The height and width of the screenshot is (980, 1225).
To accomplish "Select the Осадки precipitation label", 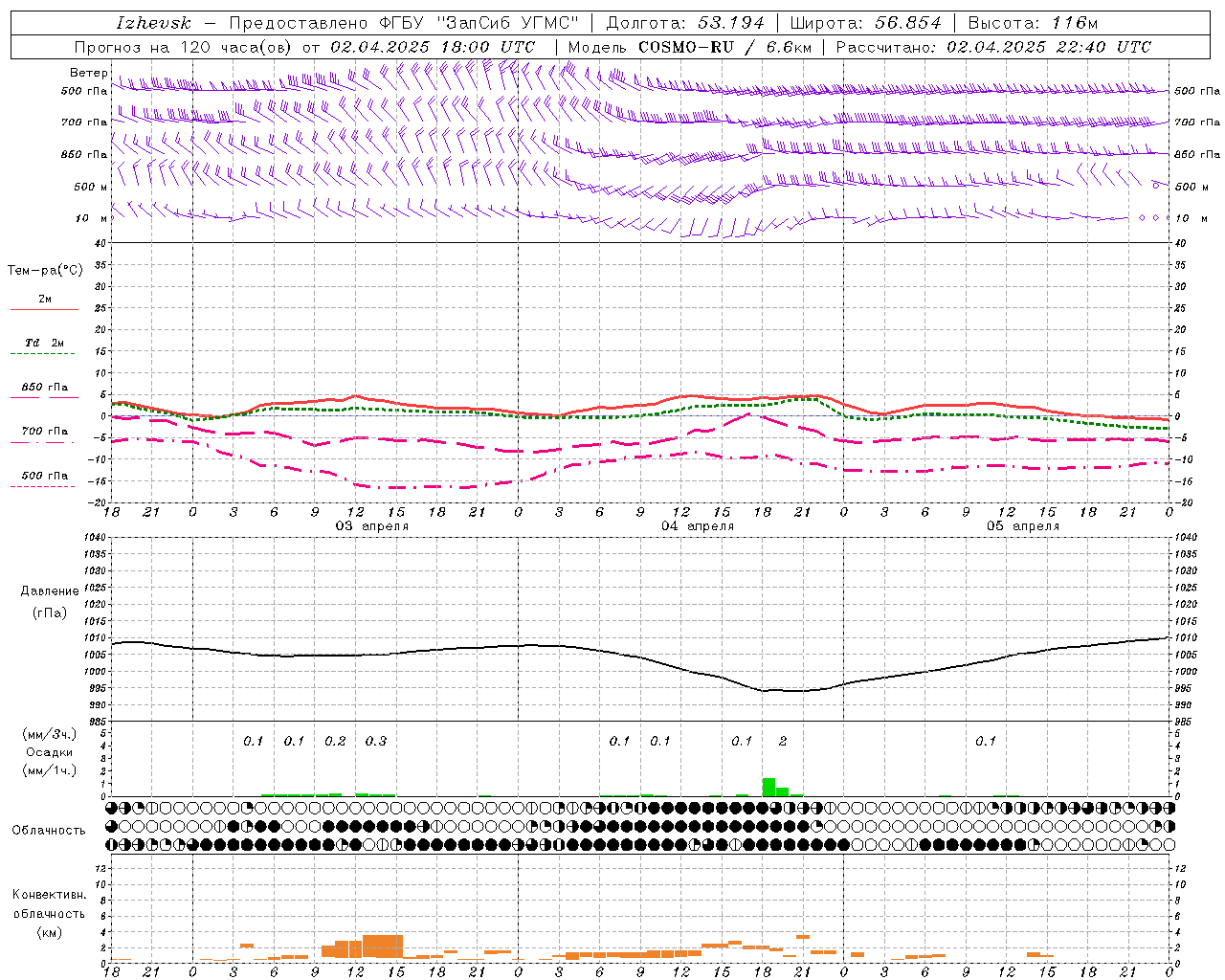I will tap(50, 752).
